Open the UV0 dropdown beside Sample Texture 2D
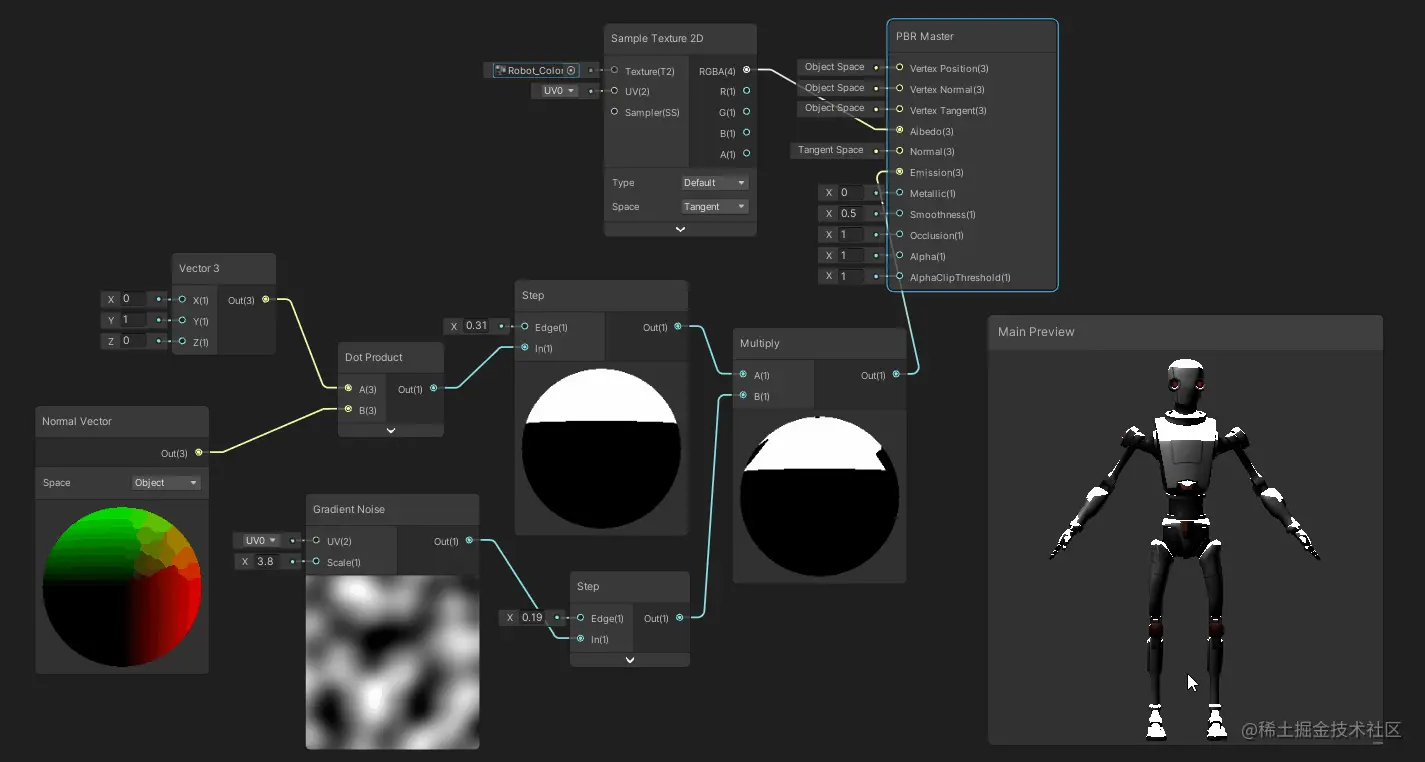 pos(558,91)
